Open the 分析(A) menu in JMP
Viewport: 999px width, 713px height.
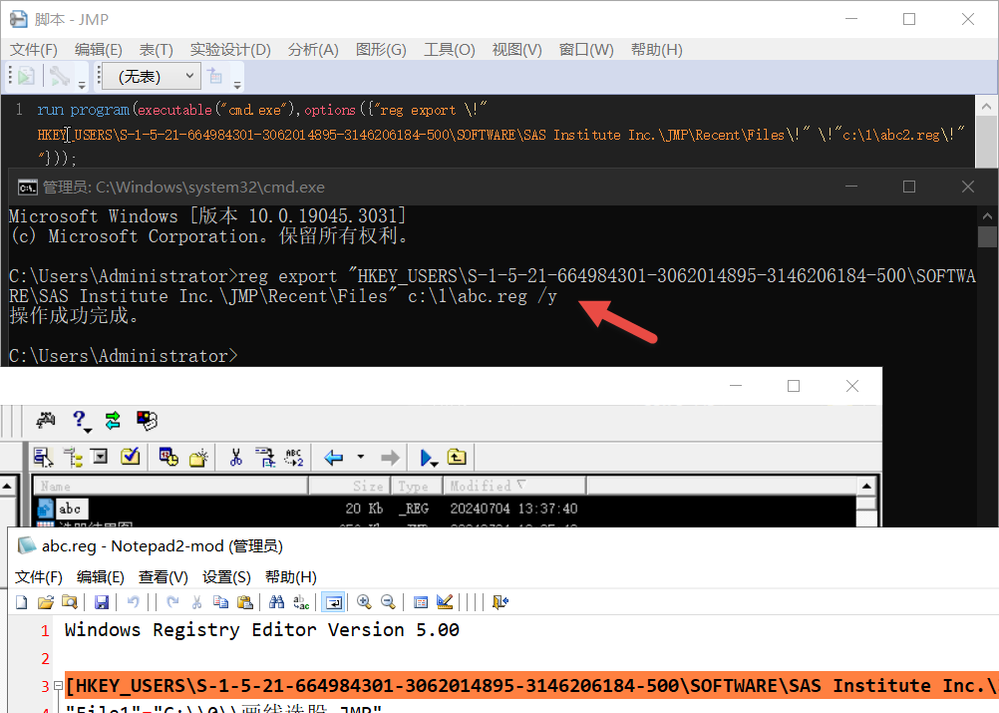313,50
